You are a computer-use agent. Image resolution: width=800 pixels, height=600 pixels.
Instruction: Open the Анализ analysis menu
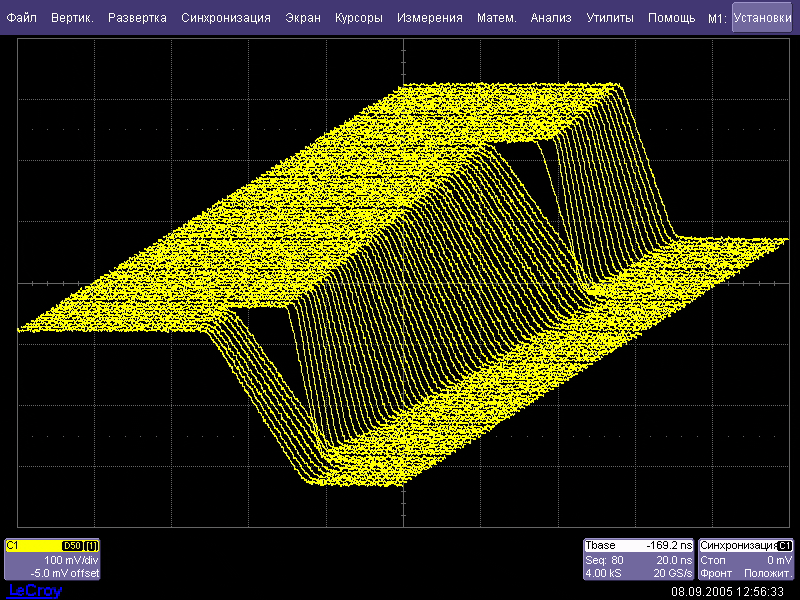(551, 18)
